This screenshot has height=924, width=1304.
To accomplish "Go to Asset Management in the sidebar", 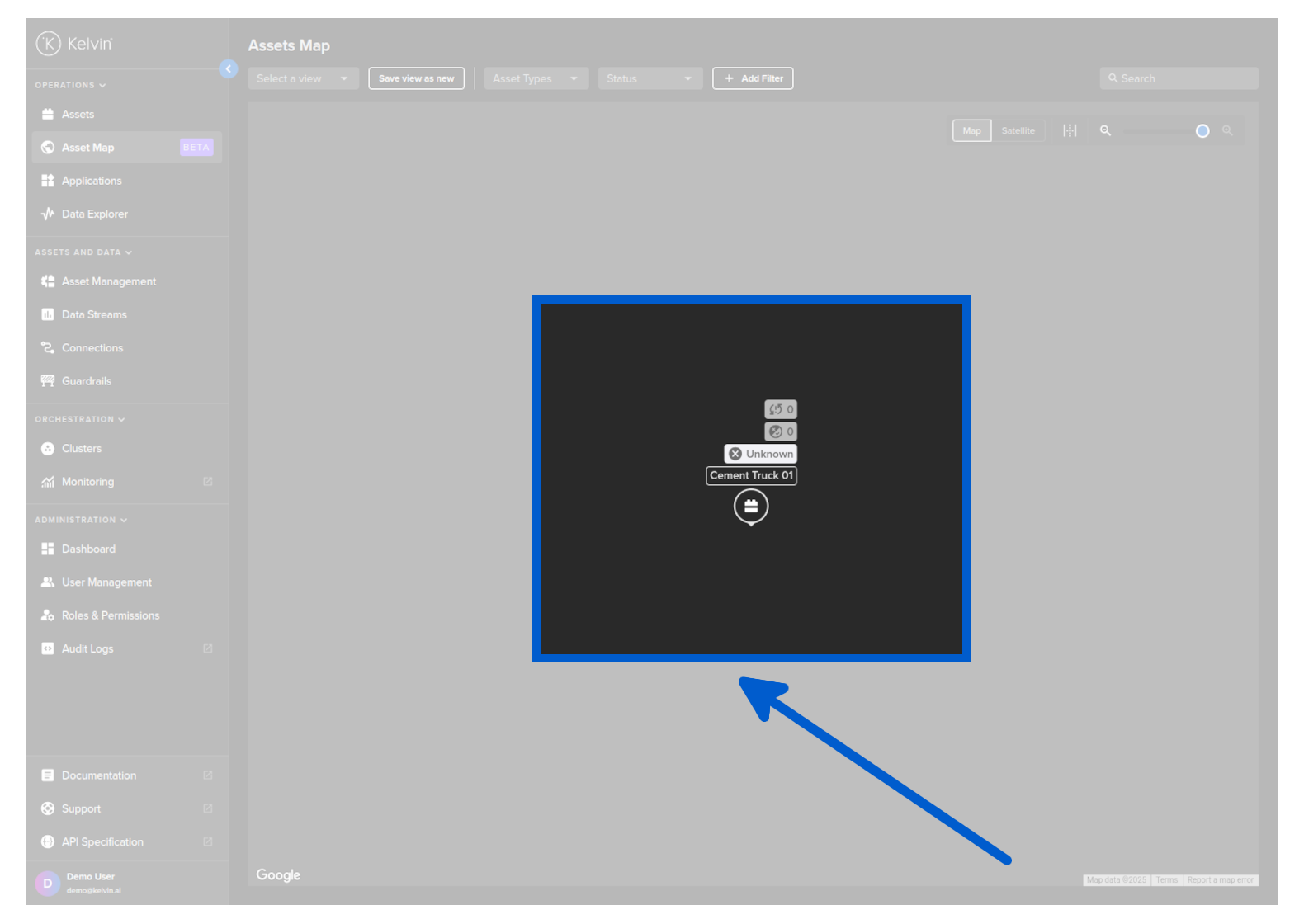I will [108, 281].
